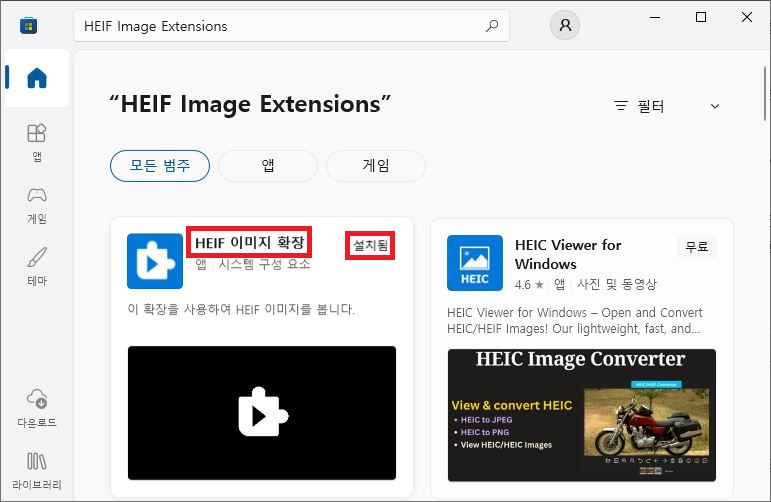Screen dimensions: 771x502
Task: Click the HEIF Image Extensions search field
Action: [x=292, y=26]
